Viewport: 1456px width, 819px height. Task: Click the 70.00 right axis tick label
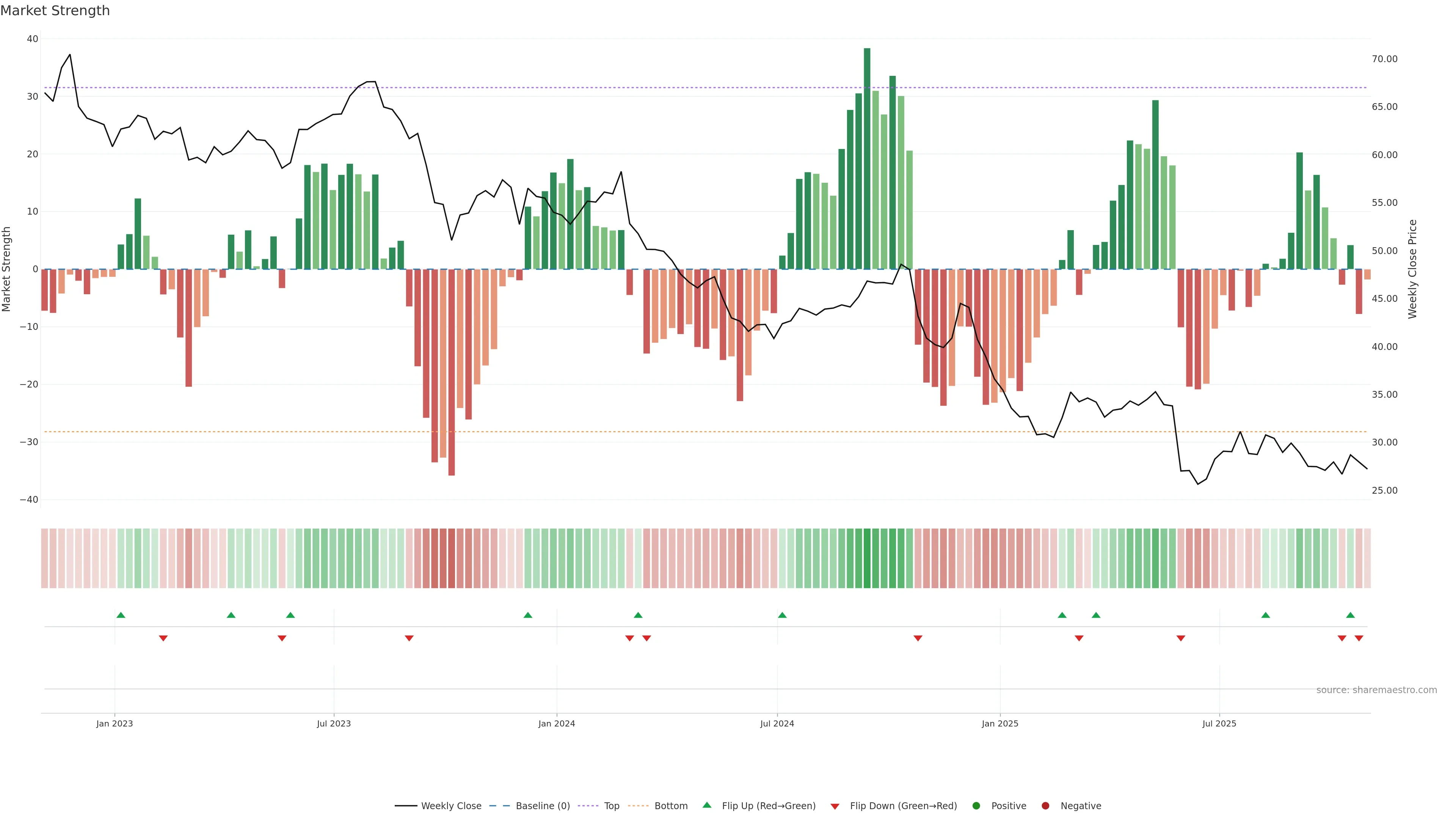point(1384,59)
